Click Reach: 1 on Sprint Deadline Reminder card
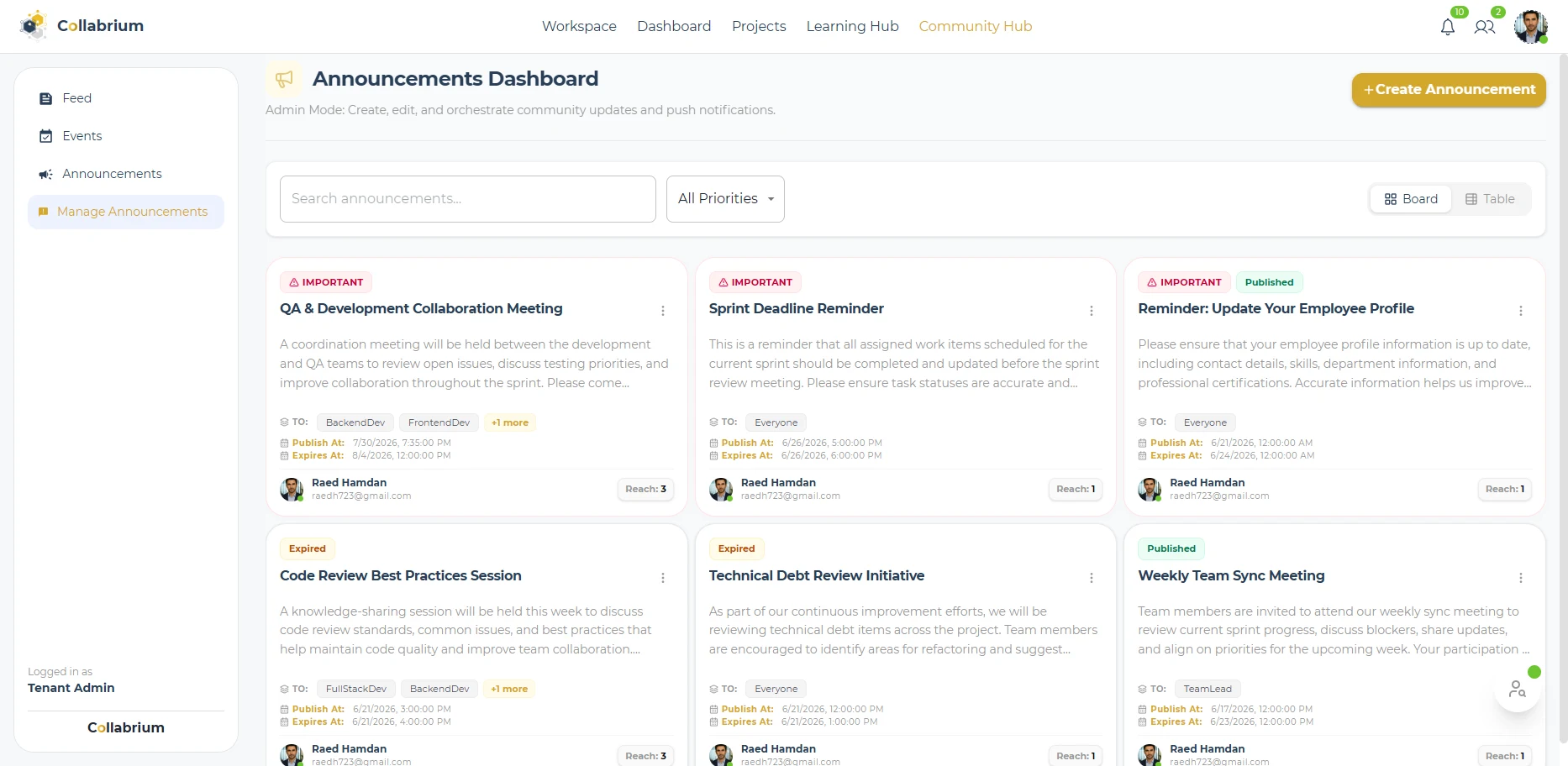The height and width of the screenshot is (766, 1568). click(1076, 489)
